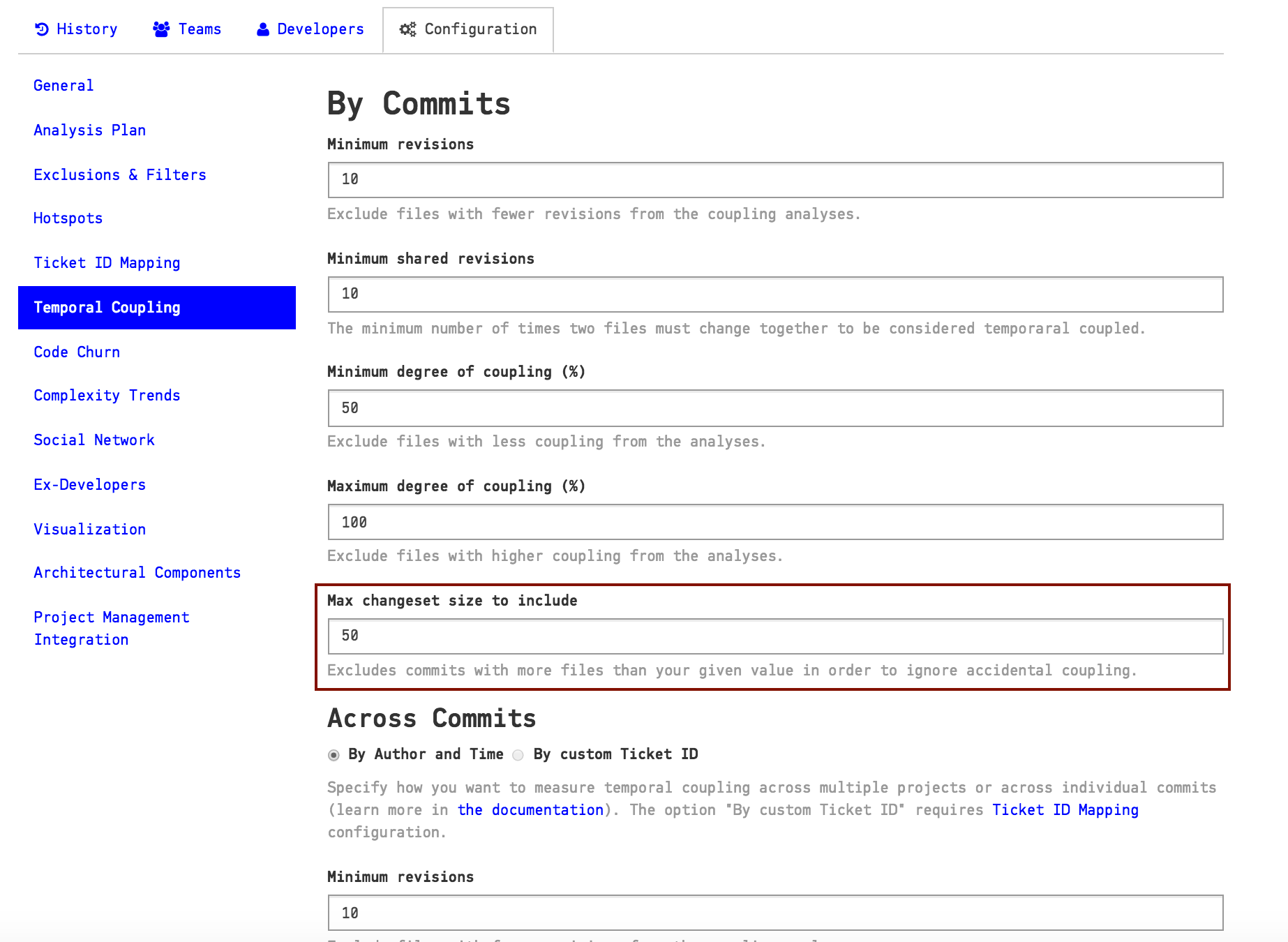Click the Configuration gears icon

[x=408, y=29]
